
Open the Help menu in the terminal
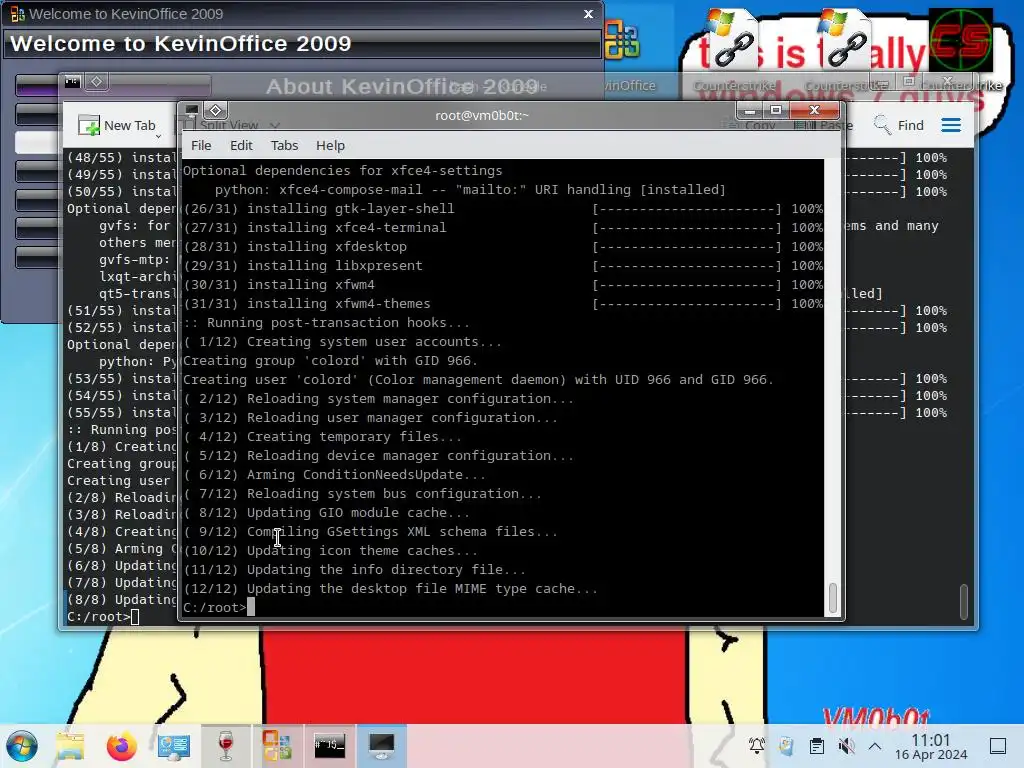tap(330, 146)
